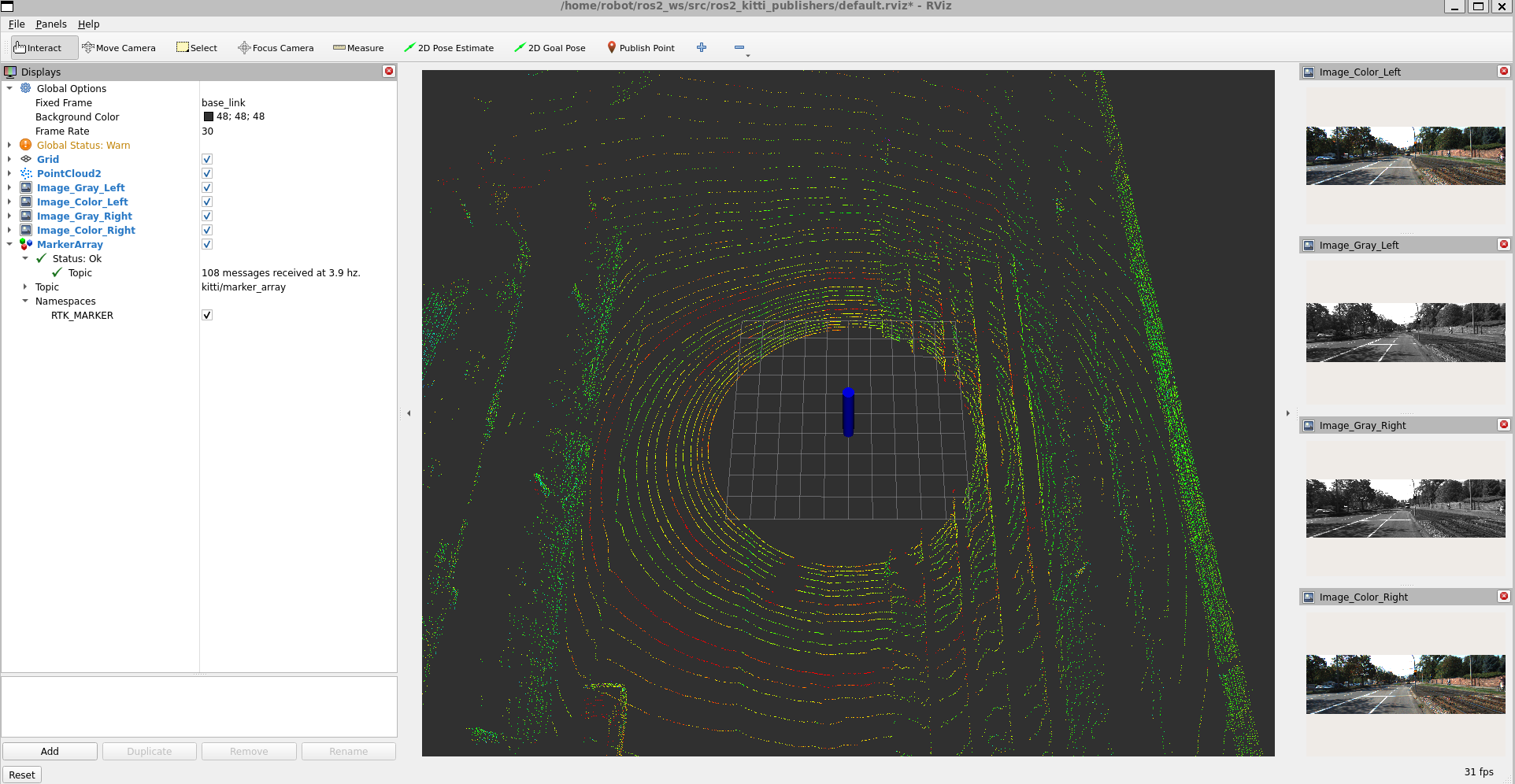Collapse the MarkerArray tree item
Image resolution: width=1515 pixels, height=784 pixels.
9,245
